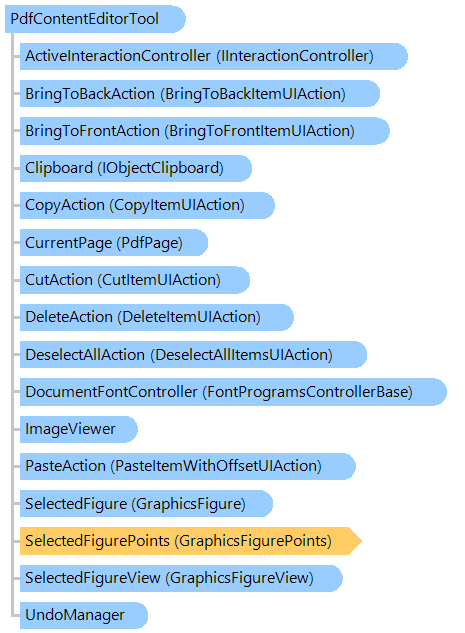Select the BringToFrontAction node
465x633 pixels.
(x=205, y=131)
